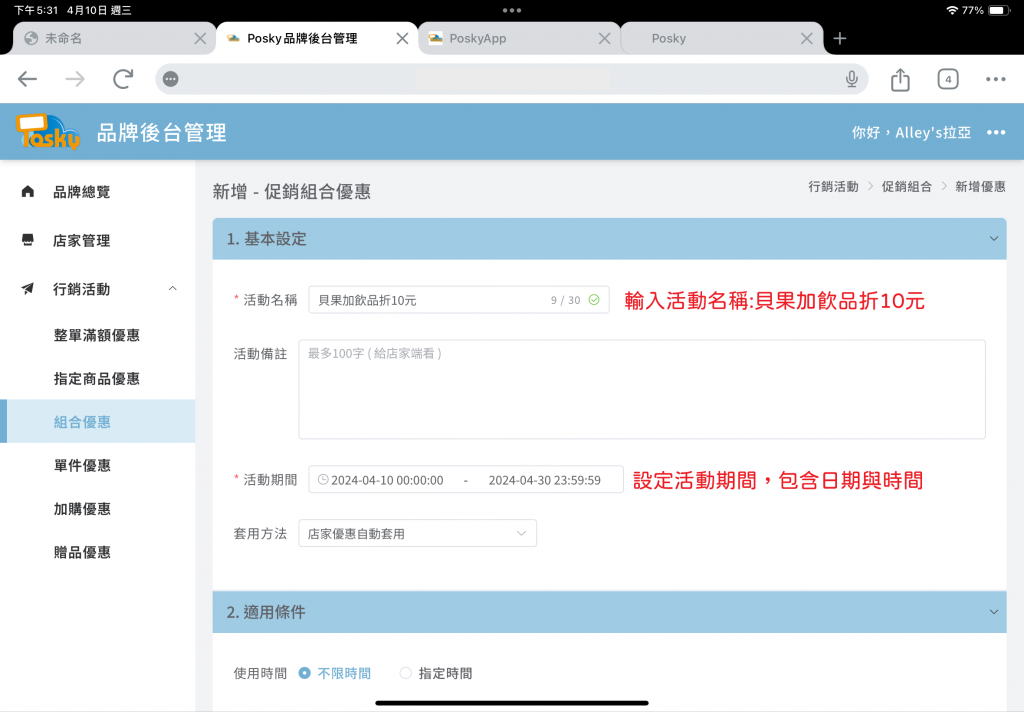Click the 活動名稱 input field

(x=458, y=300)
